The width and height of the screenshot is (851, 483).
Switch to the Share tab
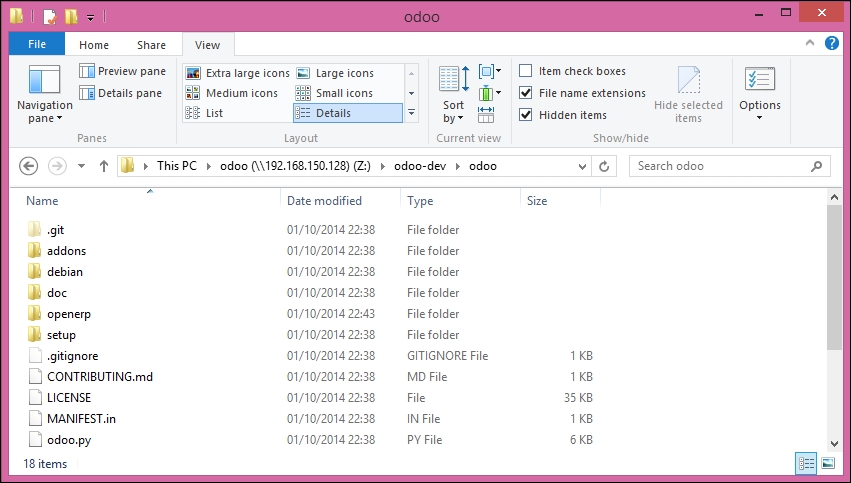[151, 45]
